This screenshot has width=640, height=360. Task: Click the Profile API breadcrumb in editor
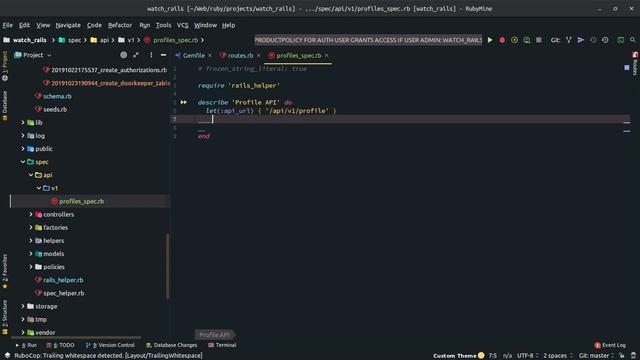tap(214, 335)
